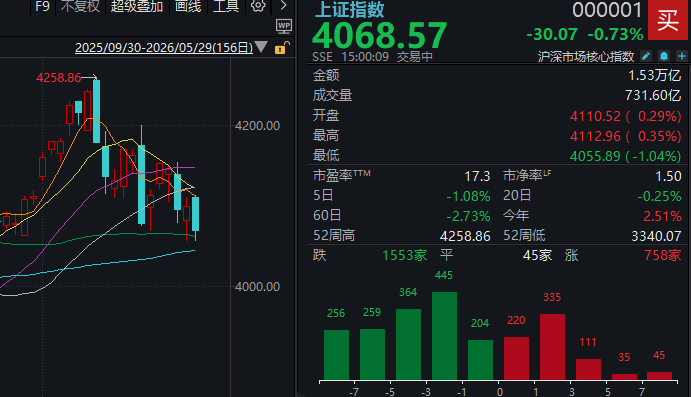This screenshot has height=397, width=691.
Task: Click the green distribution bar labeled 204
Action: point(480,360)
